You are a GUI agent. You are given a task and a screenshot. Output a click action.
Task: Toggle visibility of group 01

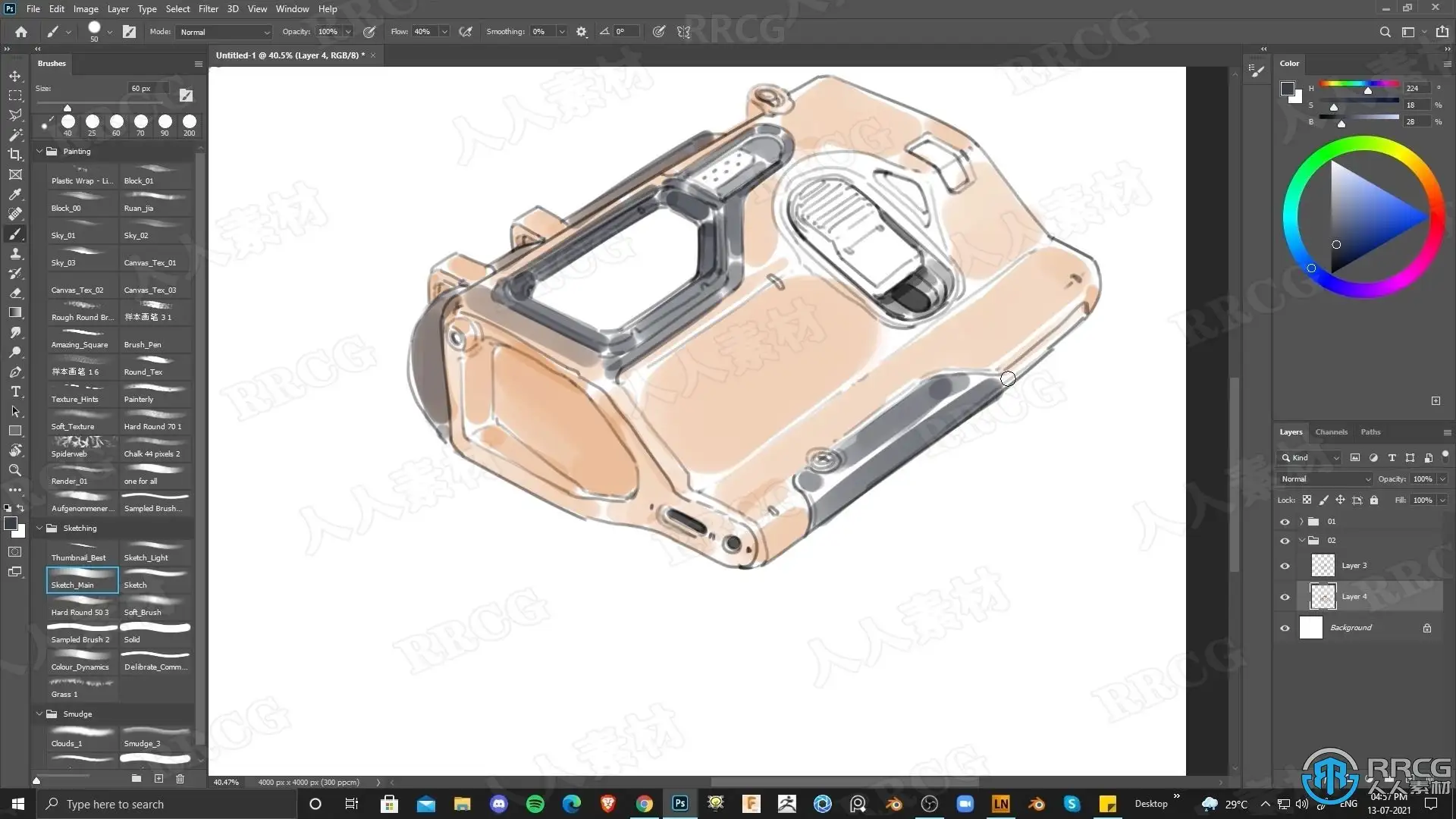click(x=1285, y=522)
